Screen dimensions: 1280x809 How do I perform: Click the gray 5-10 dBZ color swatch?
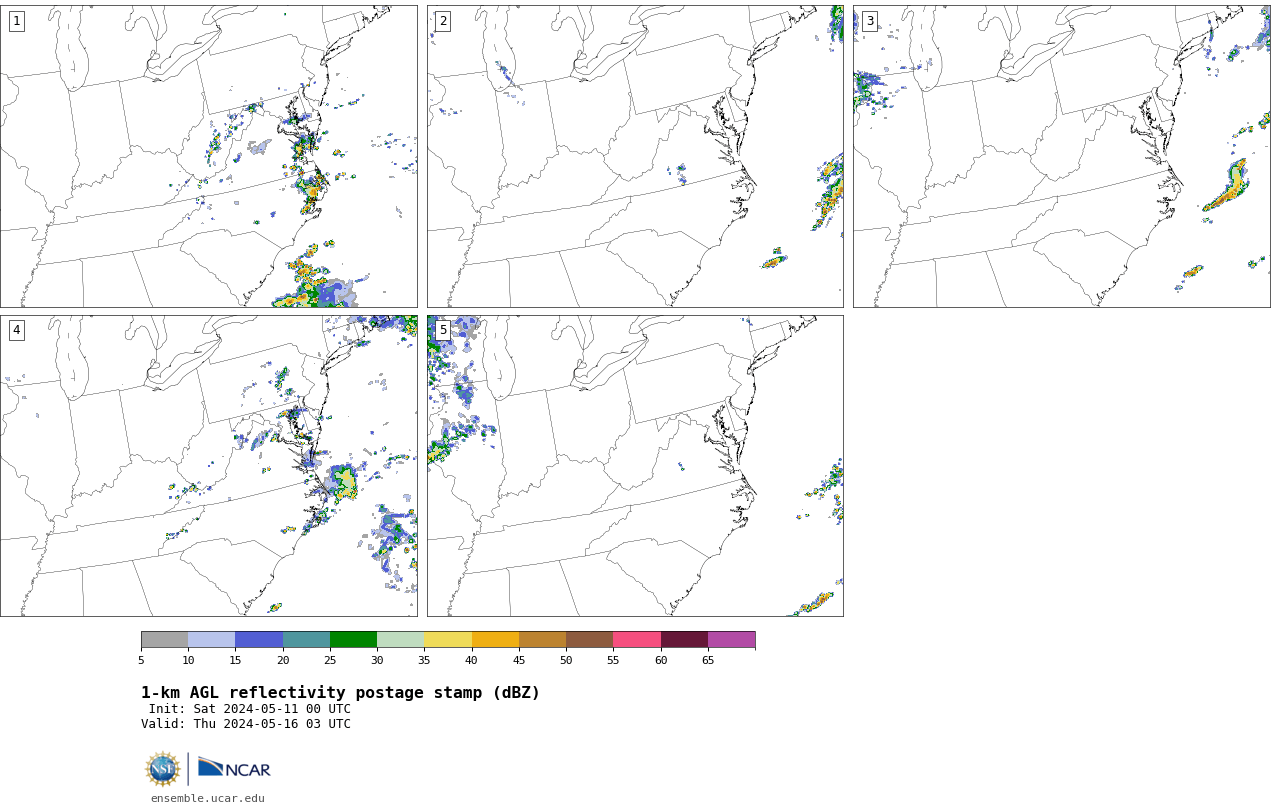pos(164,640)
